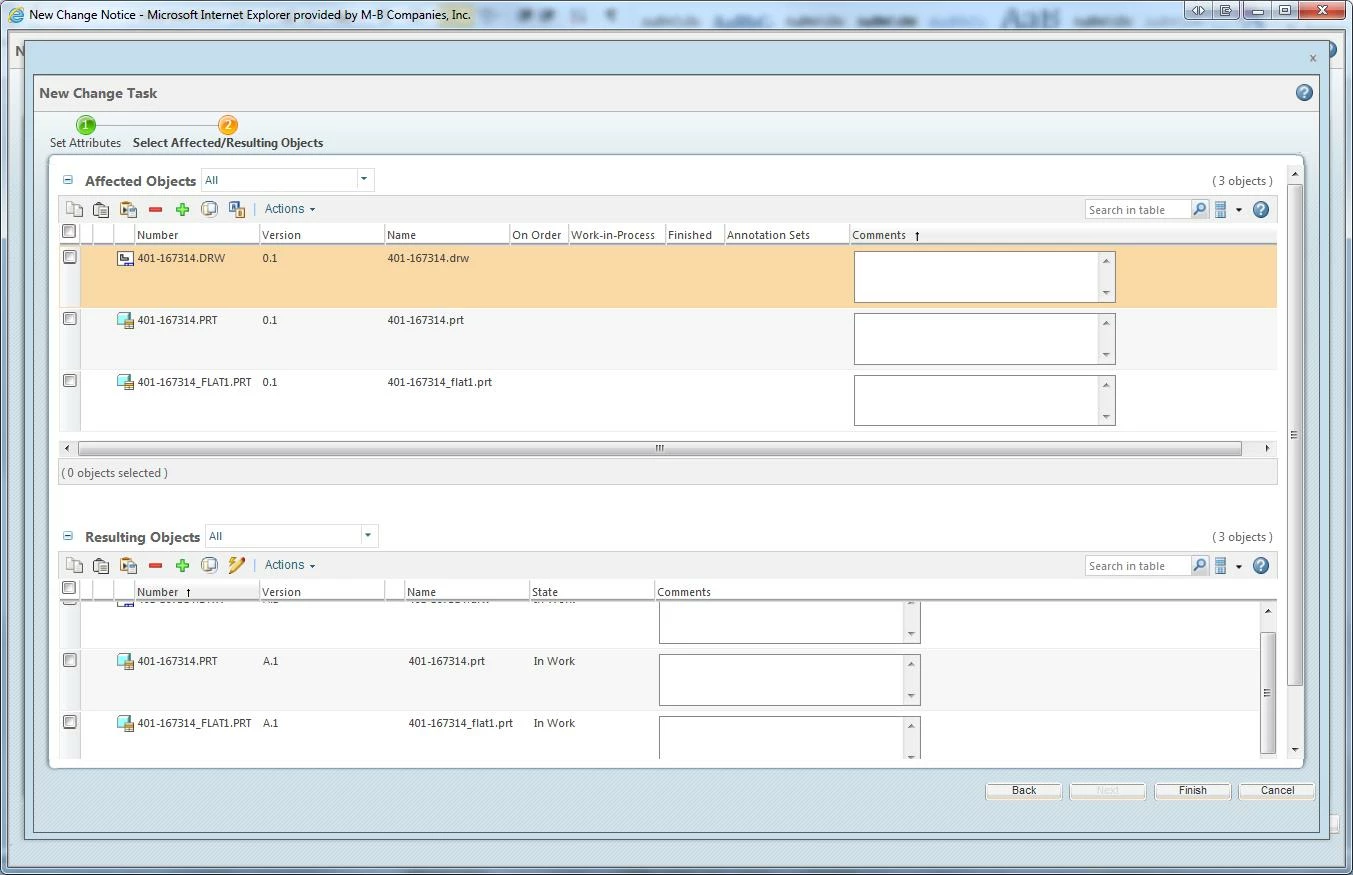Click the Cancel button
Screen dimensions: 1353x875
[1277, 790]
